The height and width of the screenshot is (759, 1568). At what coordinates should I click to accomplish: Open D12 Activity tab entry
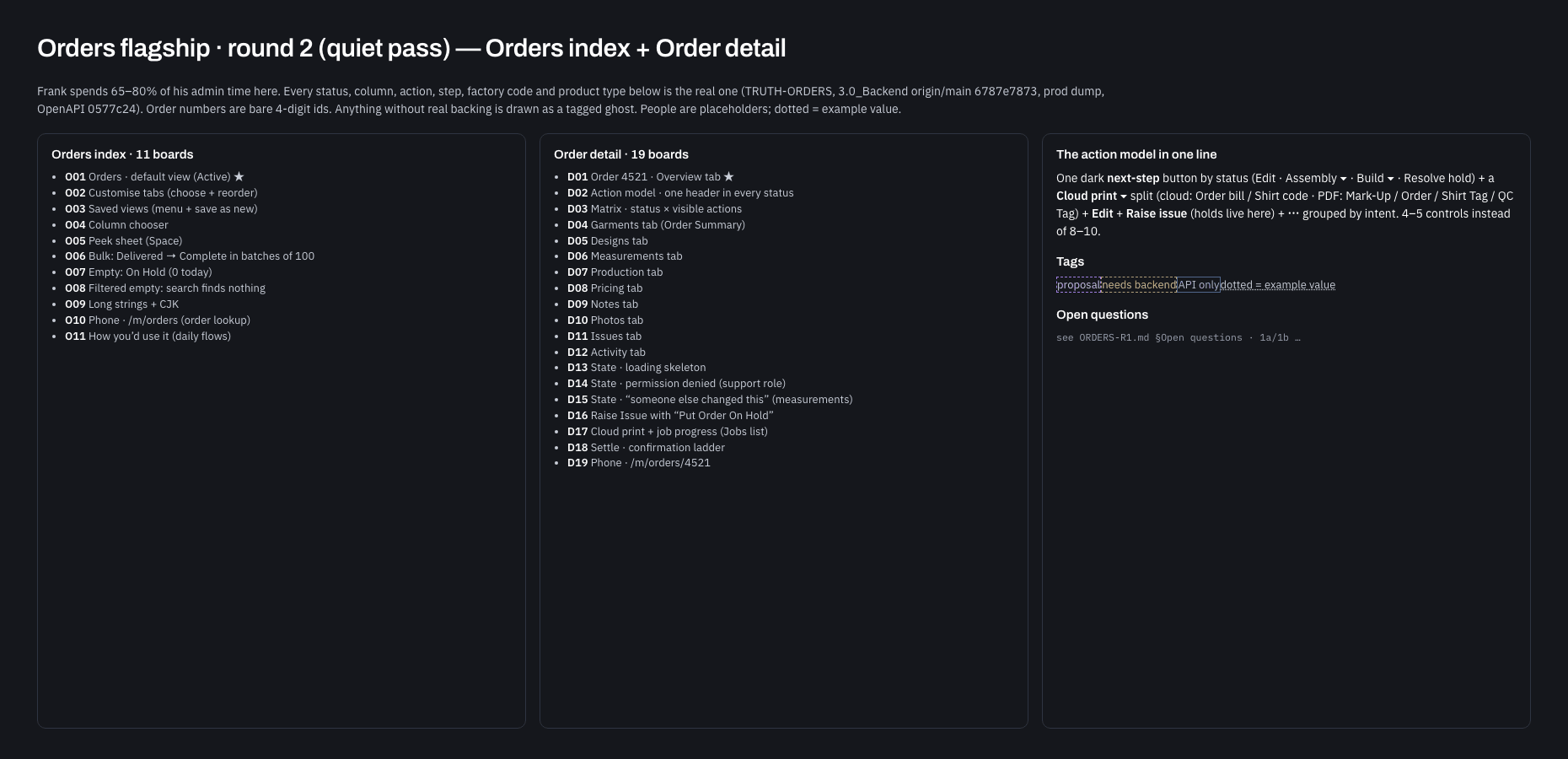[x=606, y=353]
